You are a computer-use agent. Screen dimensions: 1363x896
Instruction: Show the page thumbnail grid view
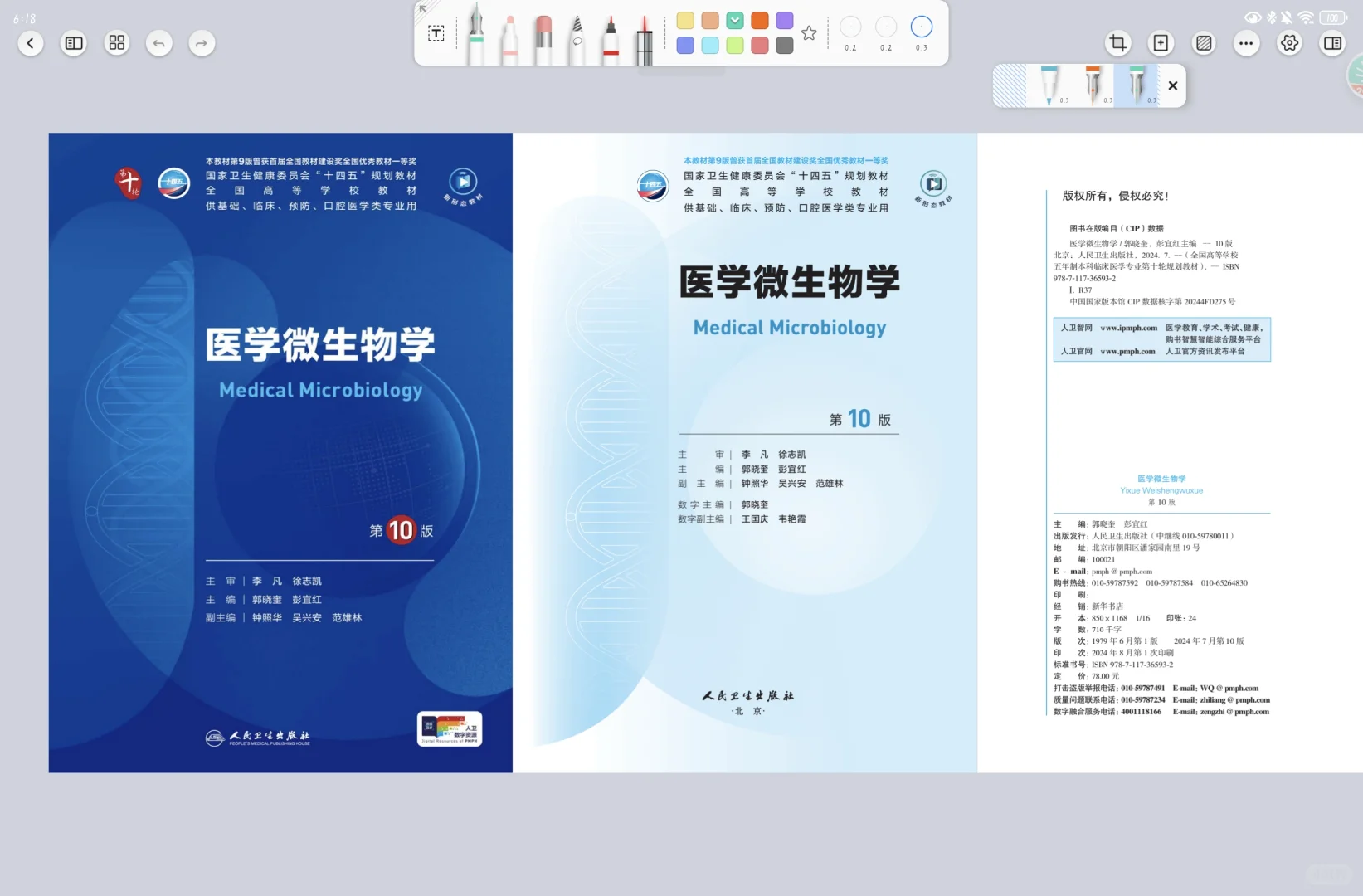tap(117, 43)
